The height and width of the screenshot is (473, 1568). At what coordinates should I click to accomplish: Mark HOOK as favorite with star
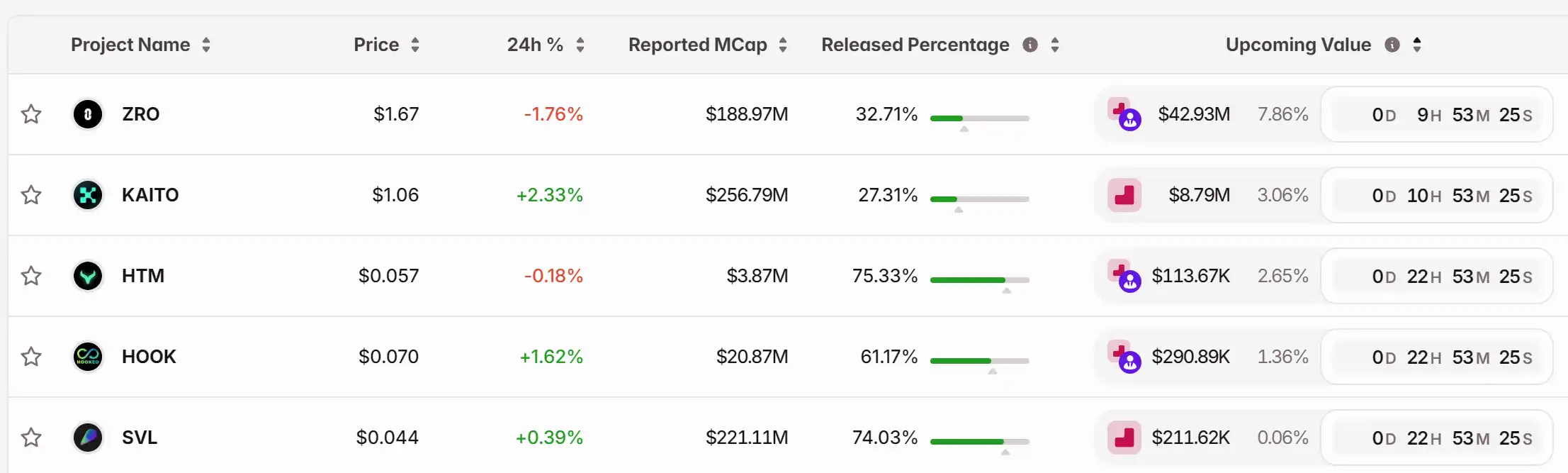pyautogui.click(x=31, y=357)
